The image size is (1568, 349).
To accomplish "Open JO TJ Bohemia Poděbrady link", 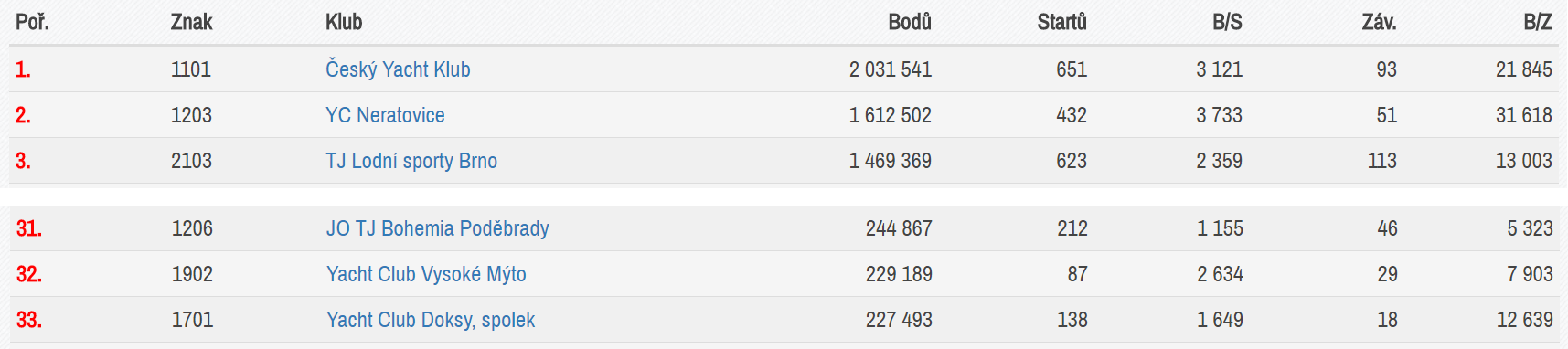I will pos(438,228).
